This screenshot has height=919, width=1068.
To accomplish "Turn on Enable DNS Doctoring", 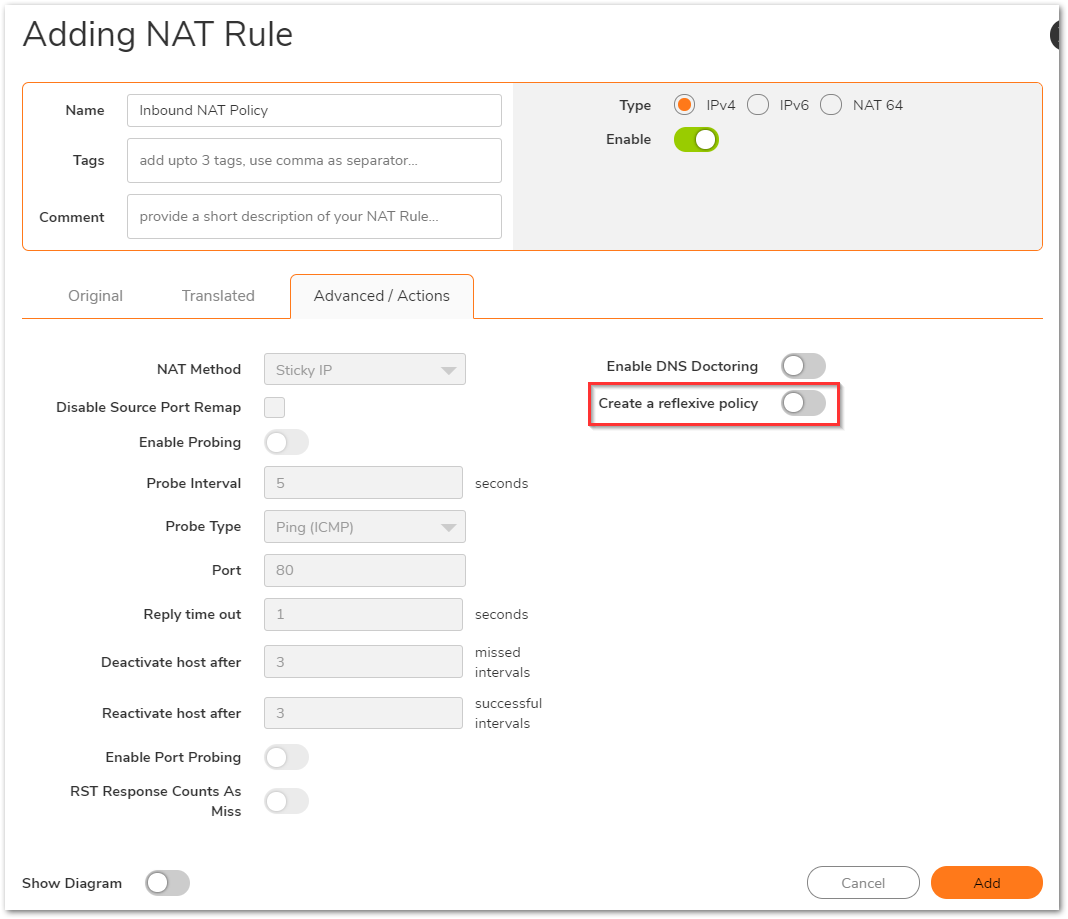I will tap(803, 366).
